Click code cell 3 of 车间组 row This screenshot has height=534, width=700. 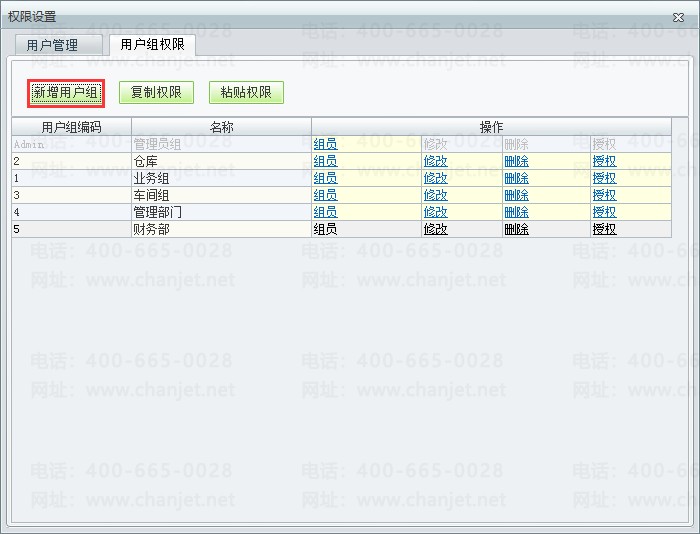pyautogui.click(x=71, y=195)
